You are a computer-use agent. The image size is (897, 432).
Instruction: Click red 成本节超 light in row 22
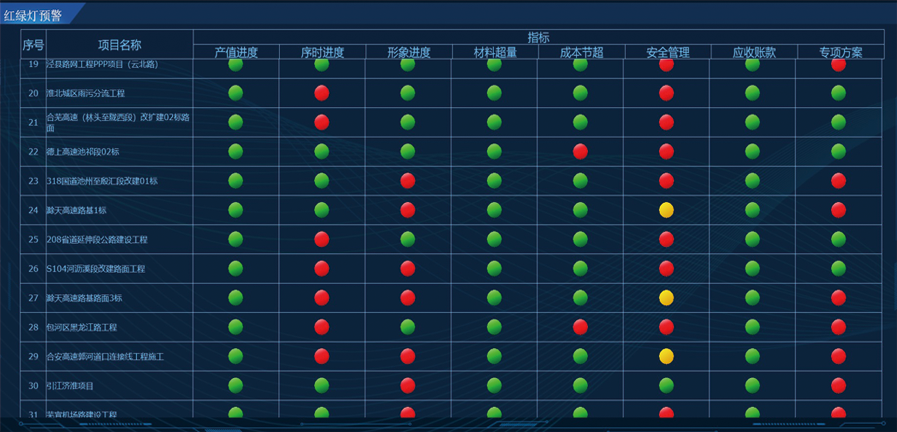(580, 151)
